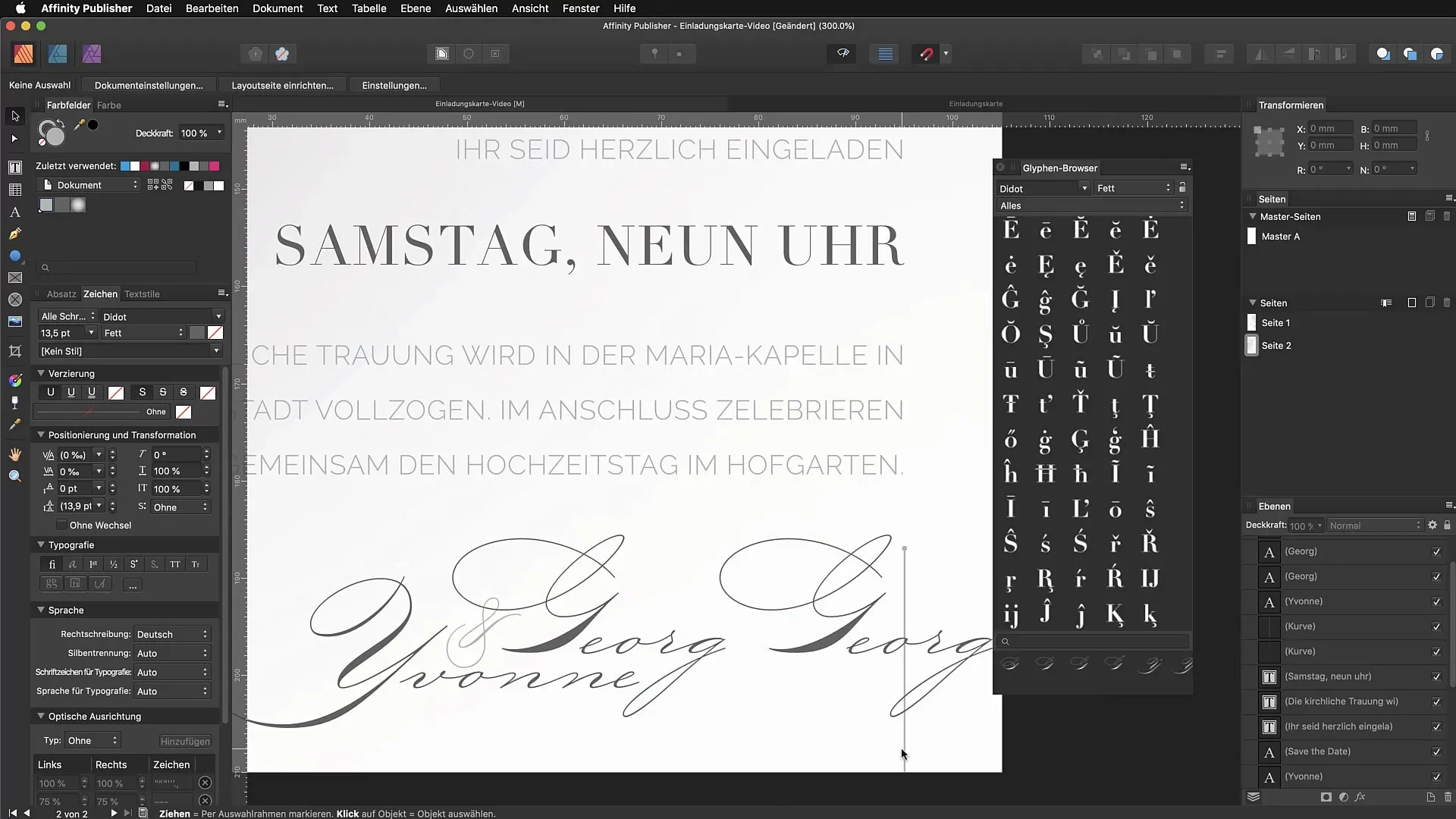Toggle visibility of first (Kurve) layer
The image size is (1456, 819).
click(1436, 627)
